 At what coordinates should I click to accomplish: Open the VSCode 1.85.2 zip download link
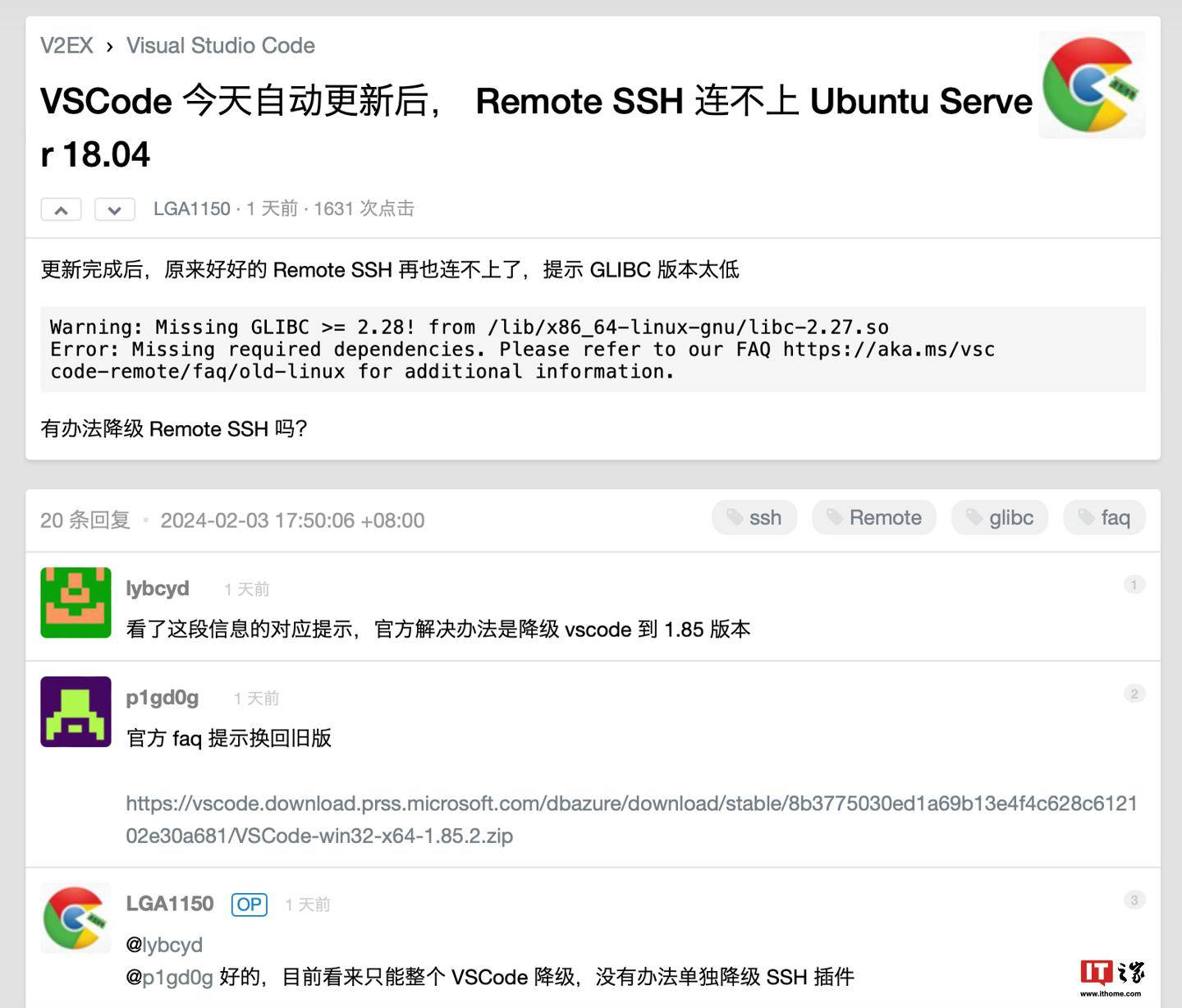(x=631, y=819)
